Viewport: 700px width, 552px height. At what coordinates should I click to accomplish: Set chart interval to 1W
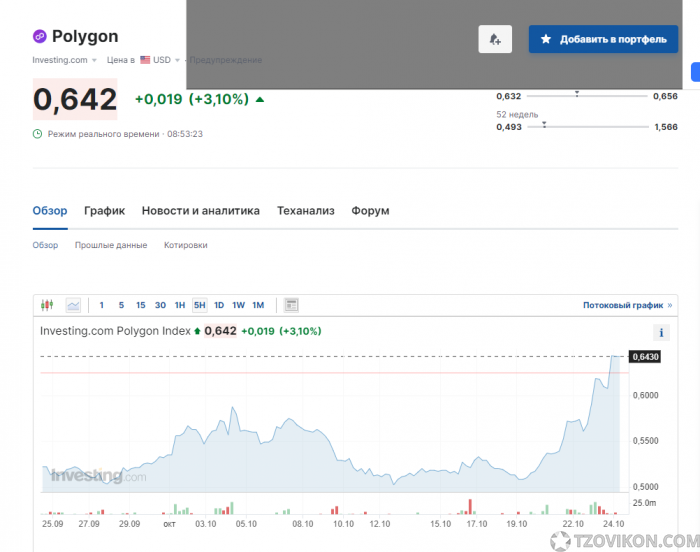pos(238,305)
